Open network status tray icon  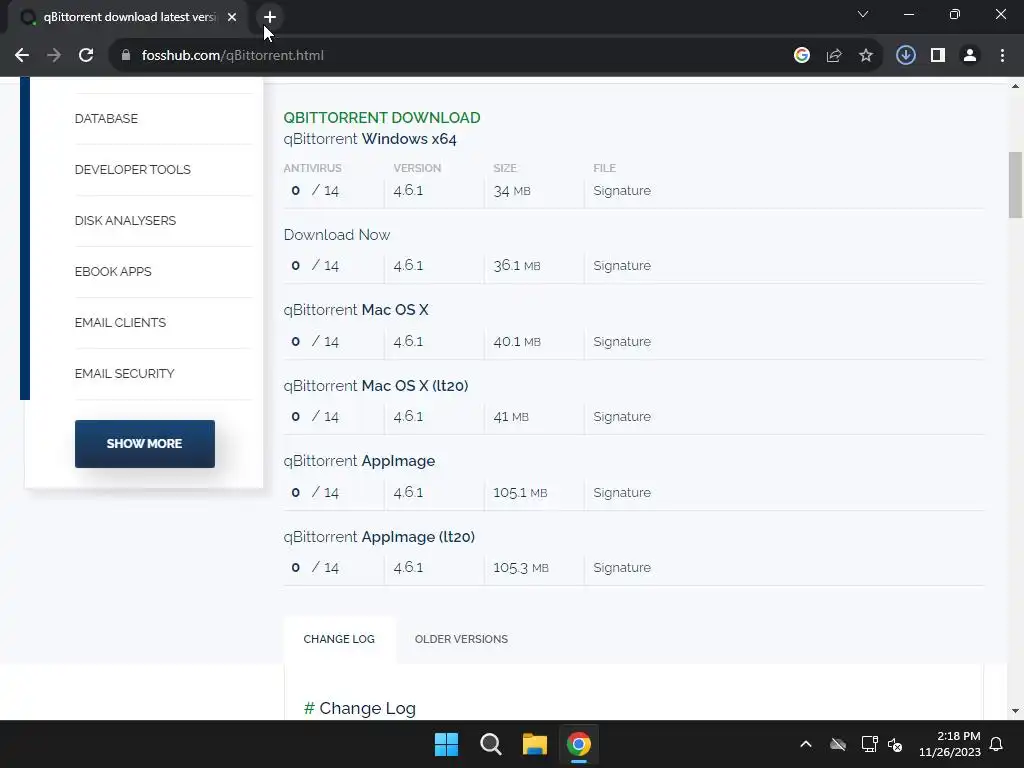(x=869, y=744)
